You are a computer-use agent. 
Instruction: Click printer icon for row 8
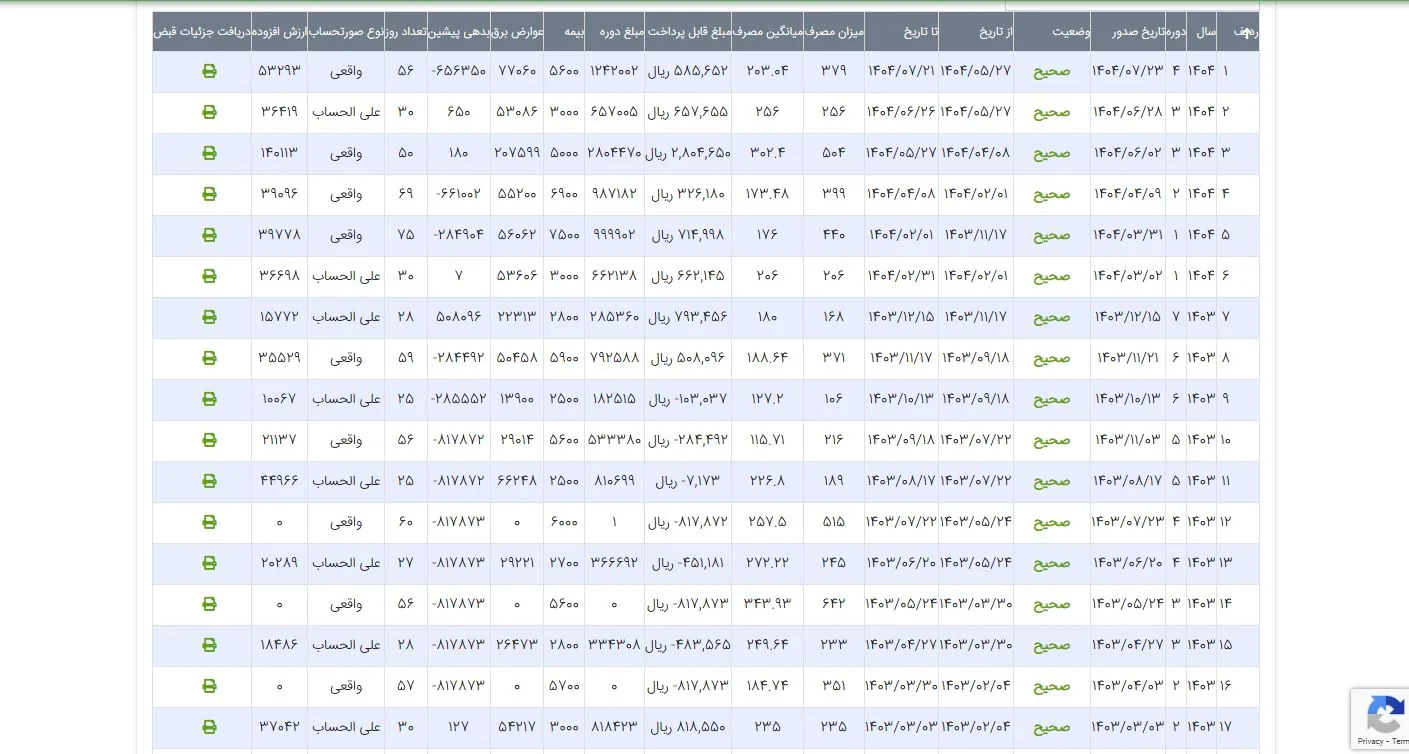coord(209,358)
